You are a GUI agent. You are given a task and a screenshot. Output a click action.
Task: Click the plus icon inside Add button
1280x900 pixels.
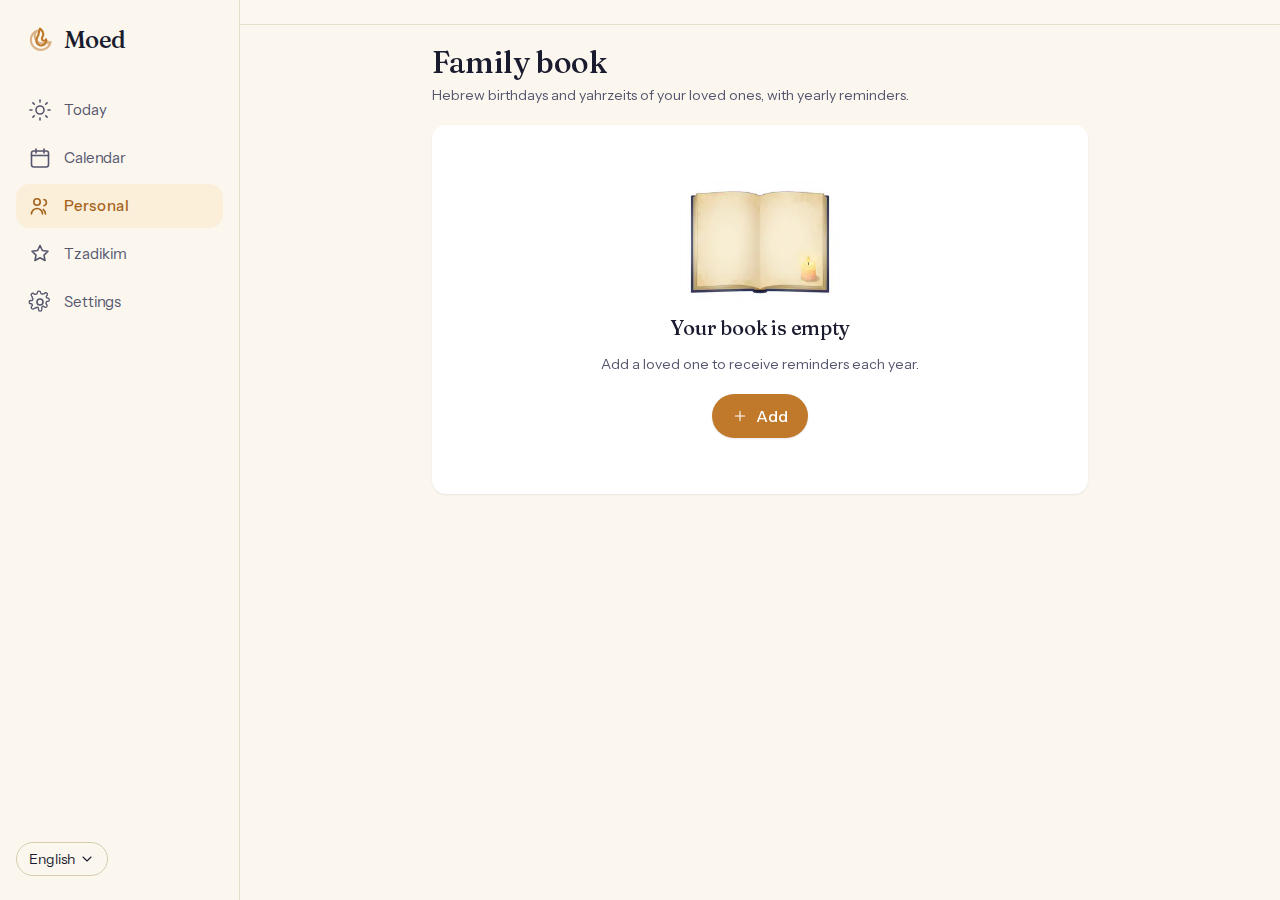(740, 416)
